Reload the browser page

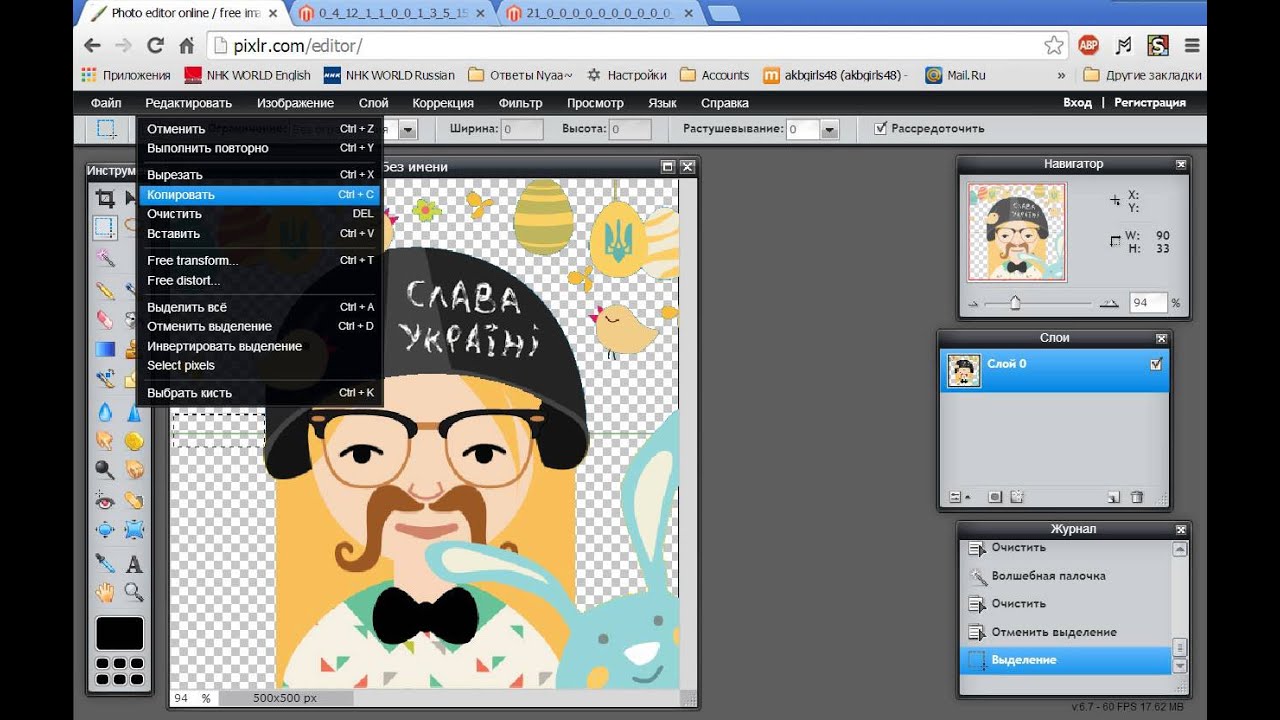coord(155,45)
